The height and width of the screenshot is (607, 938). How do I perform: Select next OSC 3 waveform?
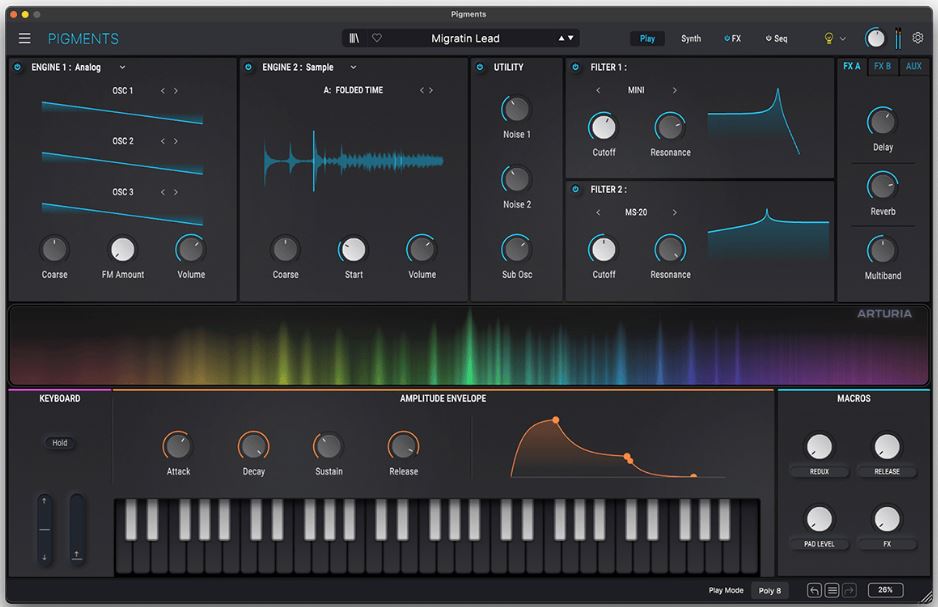pos(175,192)
